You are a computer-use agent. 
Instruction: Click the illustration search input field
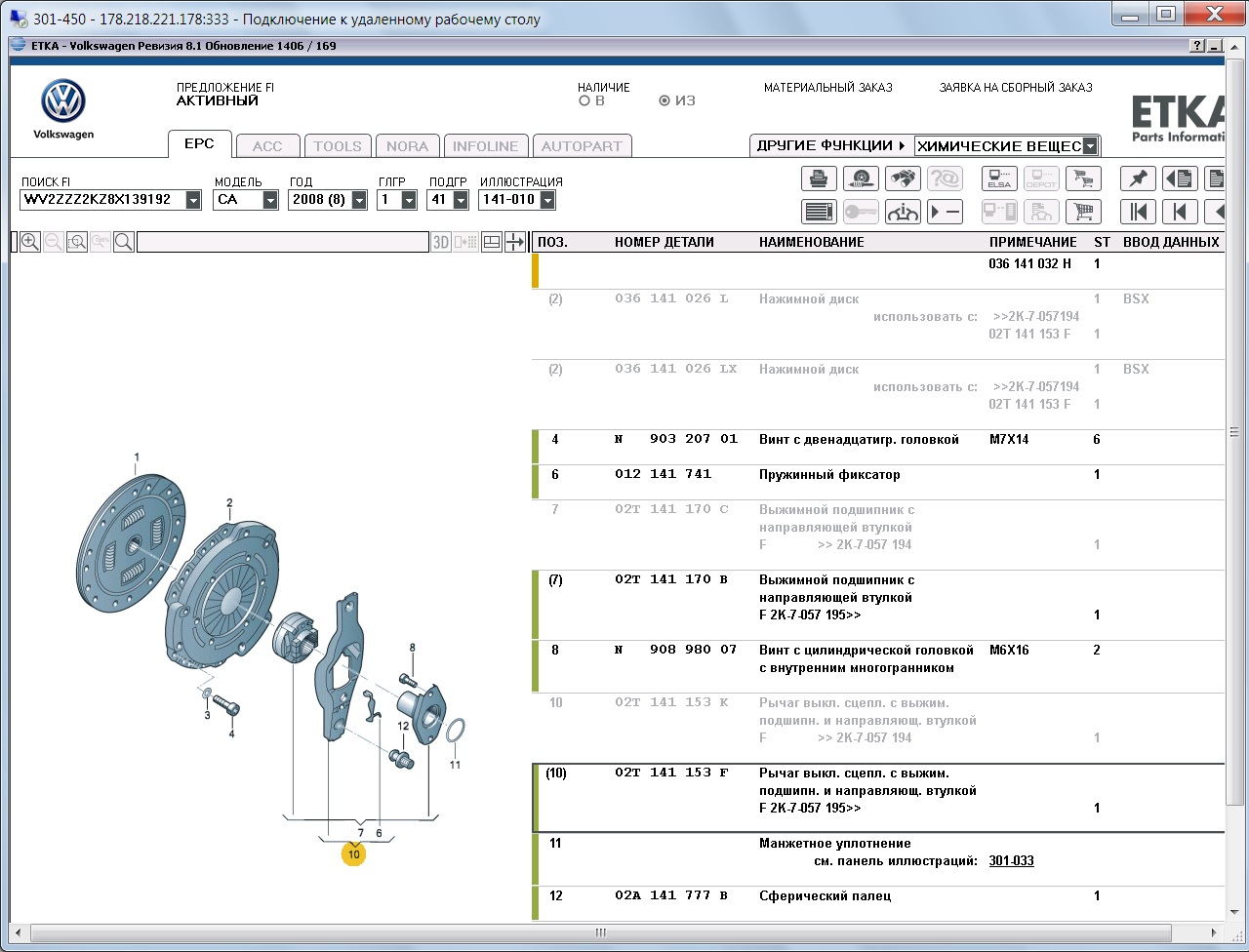click(282, 242)
